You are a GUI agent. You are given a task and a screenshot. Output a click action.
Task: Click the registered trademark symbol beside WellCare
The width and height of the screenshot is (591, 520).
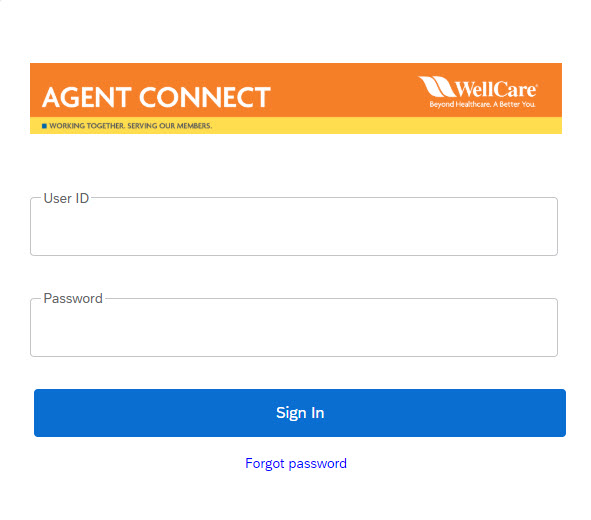click(x=536, y=85)
